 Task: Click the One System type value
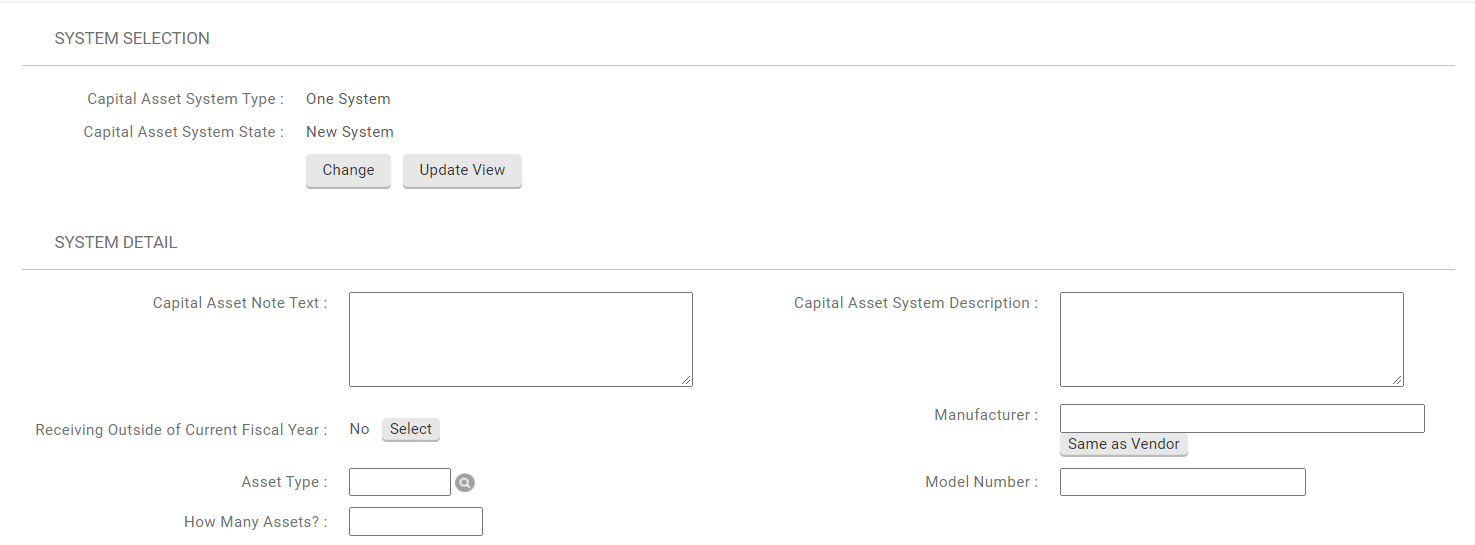pyautogui.click(x=348, y=99)
